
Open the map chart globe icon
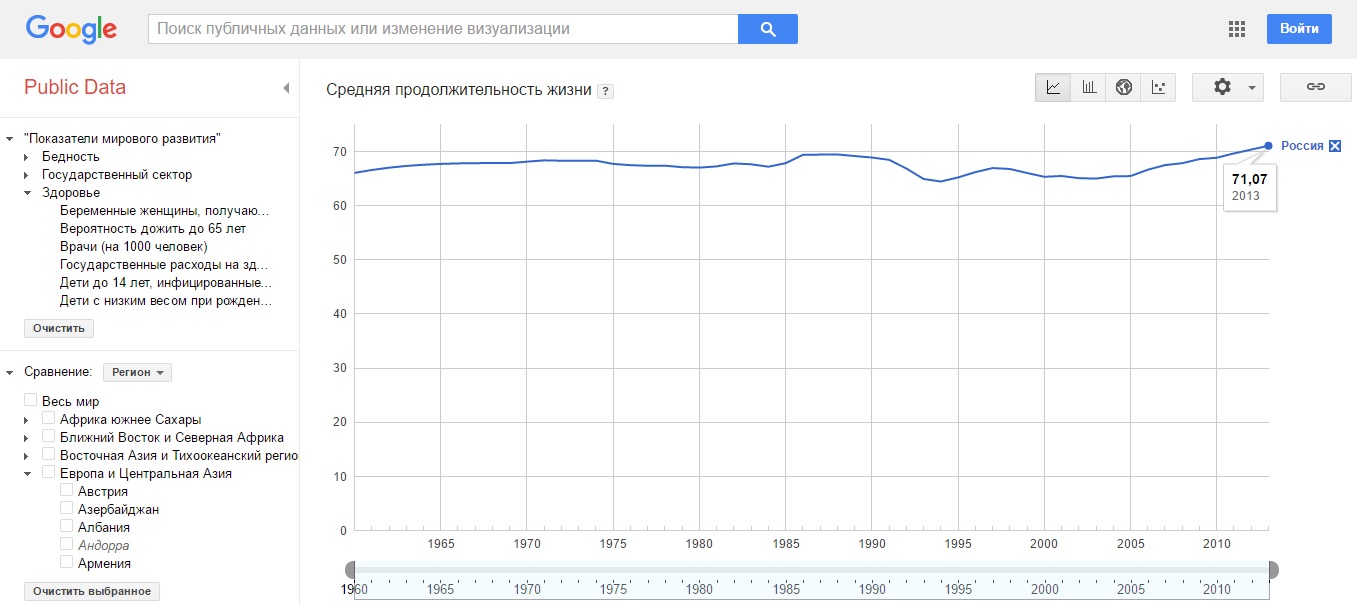point(1124,87)
